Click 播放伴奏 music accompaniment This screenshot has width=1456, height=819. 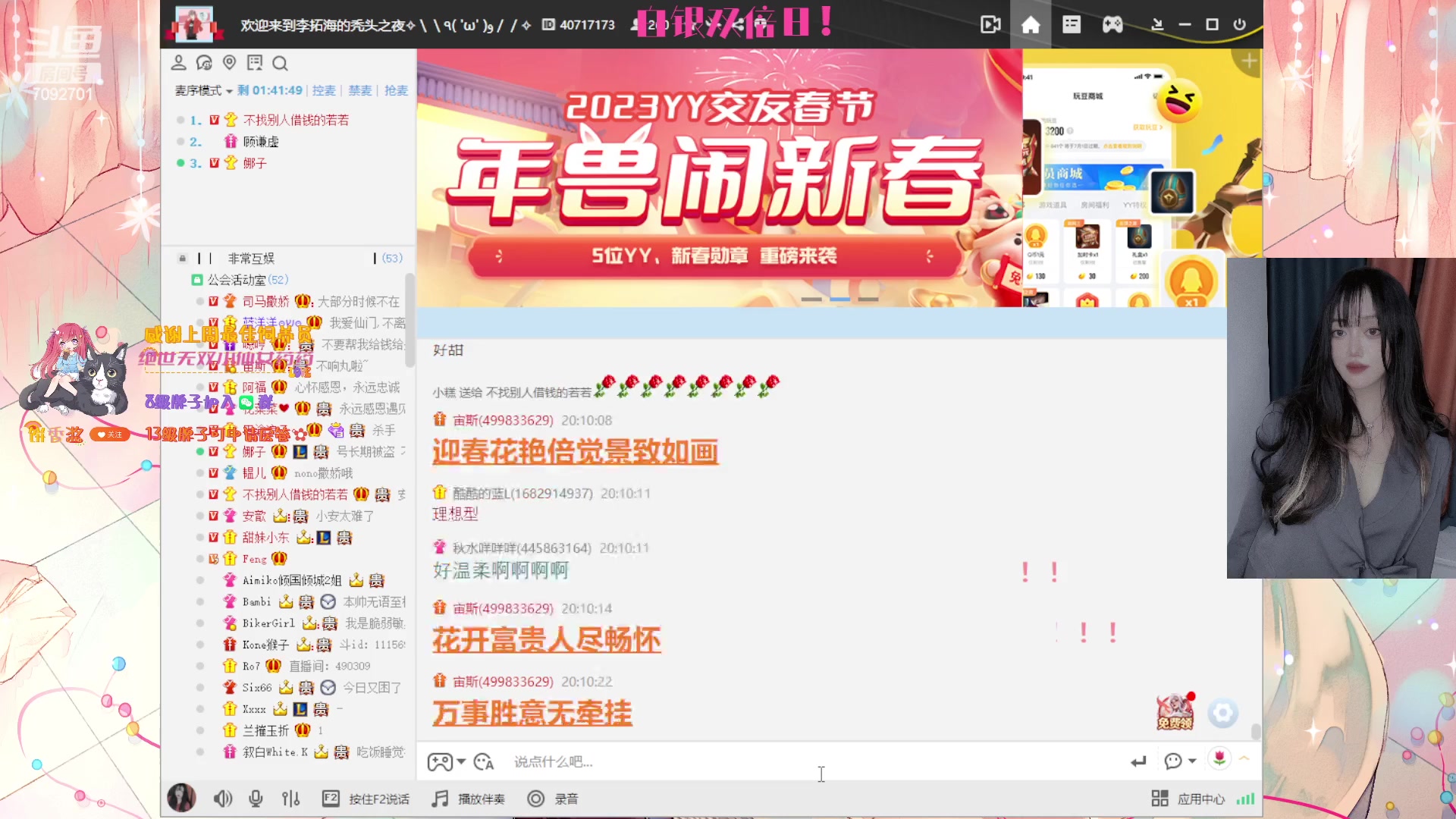coord(468,799)
